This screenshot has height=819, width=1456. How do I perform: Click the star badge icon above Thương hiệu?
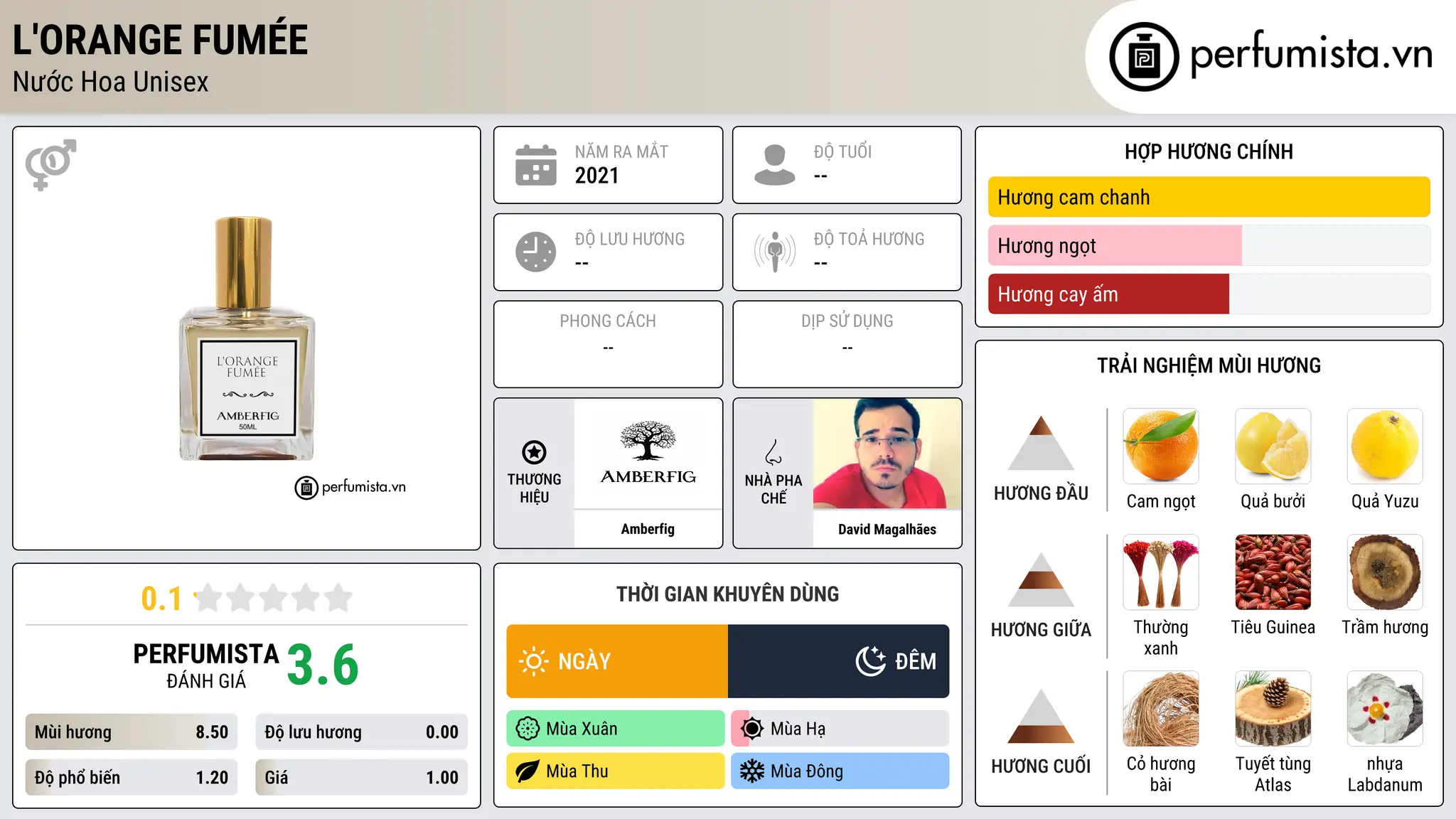[x=534, y=452]
